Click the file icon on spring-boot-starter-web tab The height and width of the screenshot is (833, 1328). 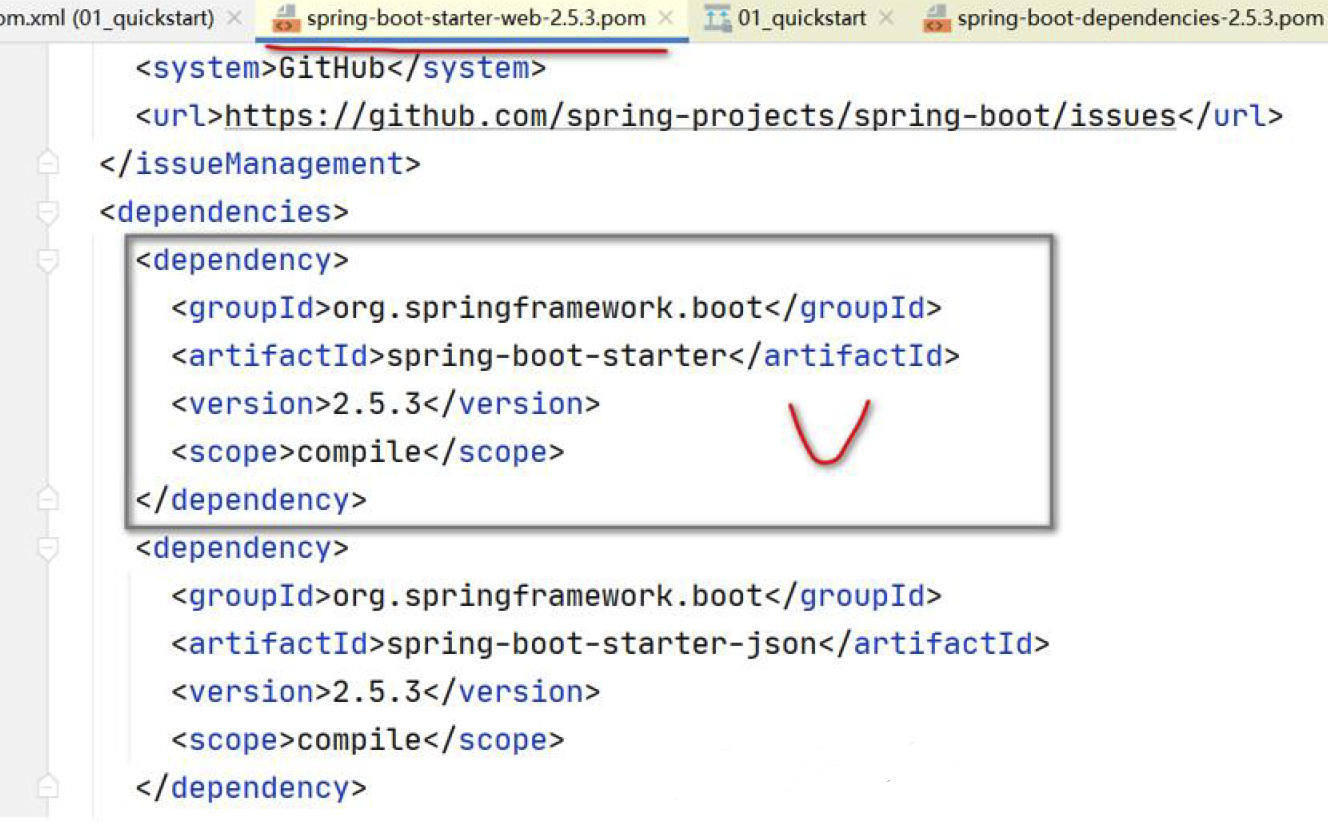(284, 19)
